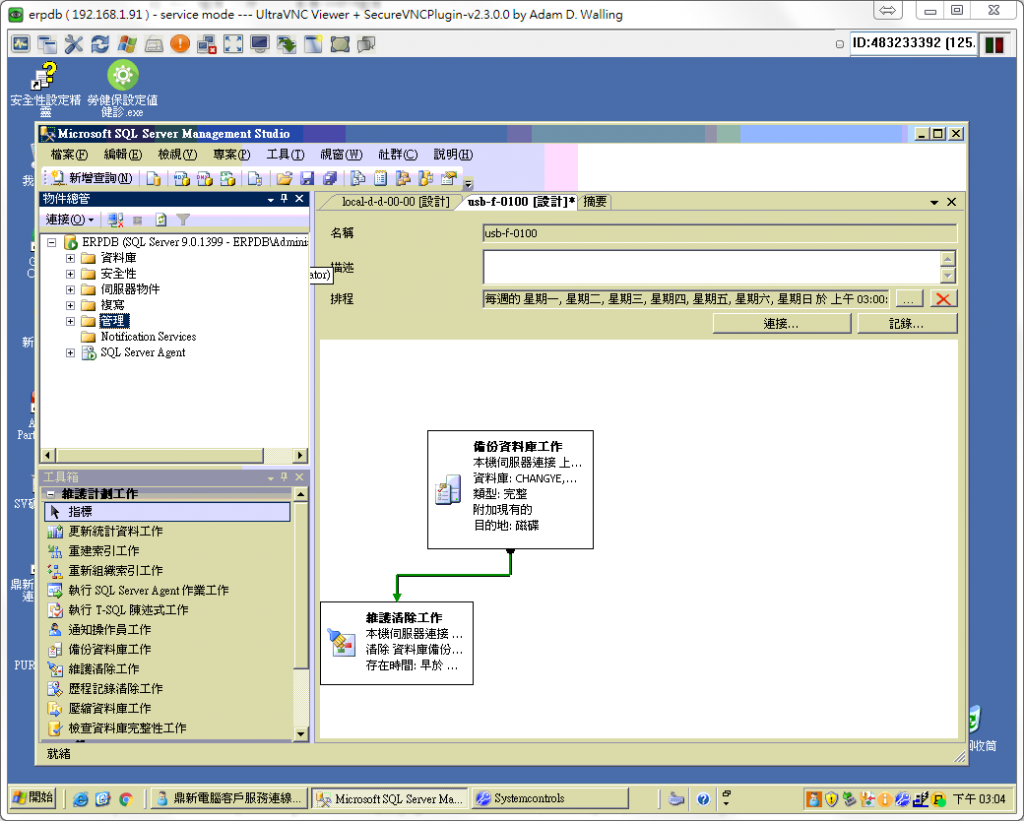Screen dimensions: 1024x821
Task: Click the Filter funnel icon in Object Explorer
Action: pyautogui.click(x=183, y=219)
